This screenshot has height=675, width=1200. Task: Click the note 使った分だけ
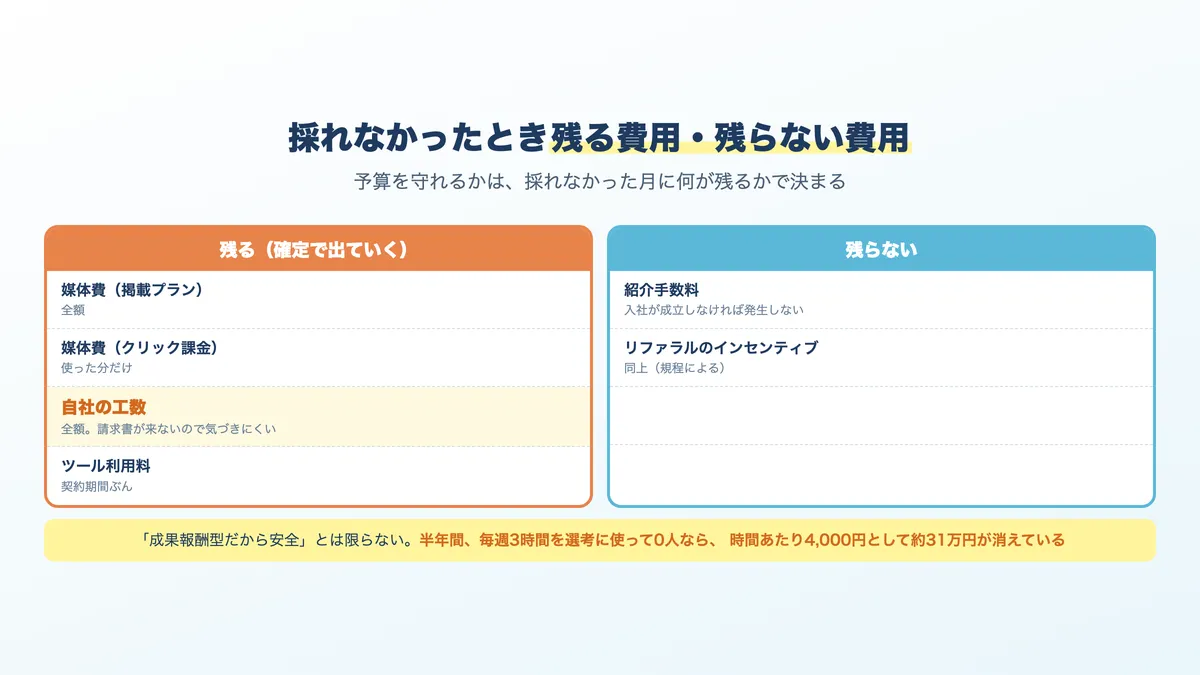pos(97,368)
